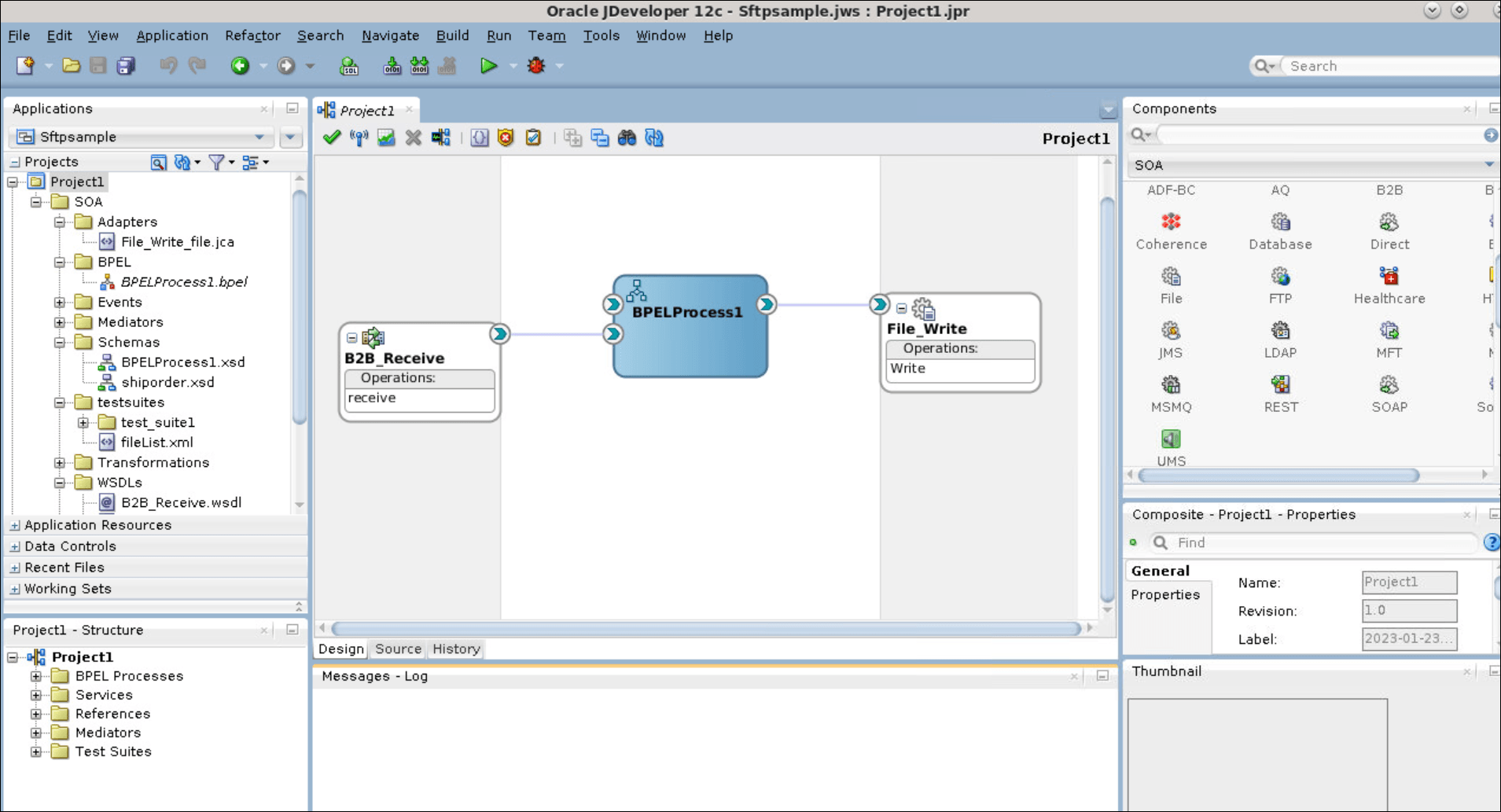
Task: Collapse the Adapters folder in Projects tree
Action: pos(60,222)
